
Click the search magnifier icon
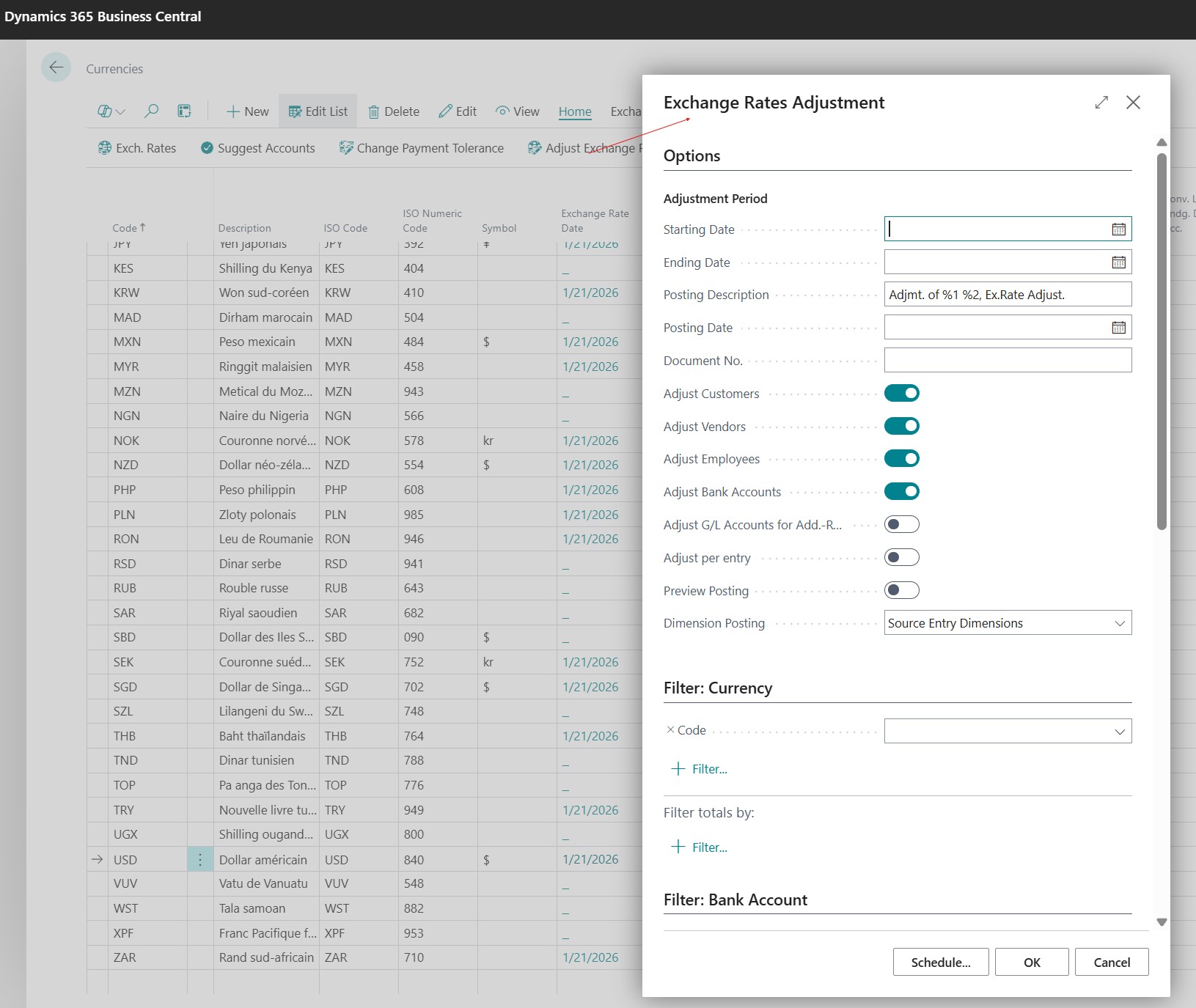pyautogui.click(x=151, y=111)
